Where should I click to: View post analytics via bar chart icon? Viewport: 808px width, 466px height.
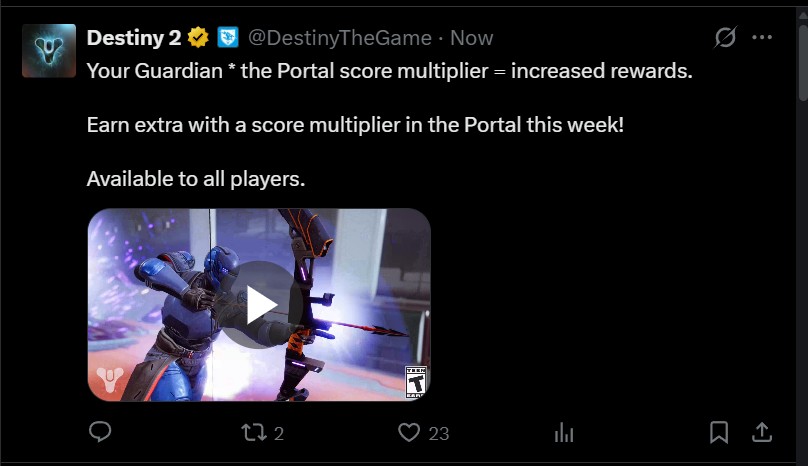[564, 432]
